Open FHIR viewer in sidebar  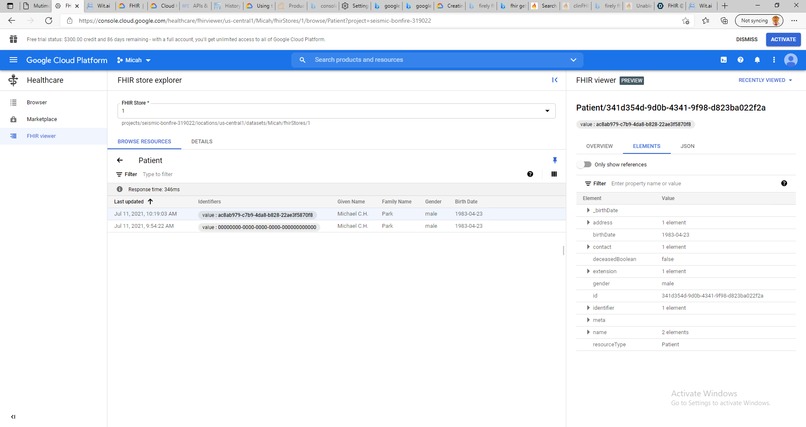41,136
